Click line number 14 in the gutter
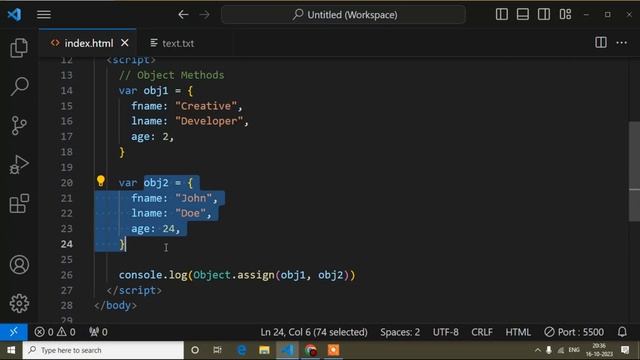The width and height of the screenshot is (640, 360). point(67,91)
